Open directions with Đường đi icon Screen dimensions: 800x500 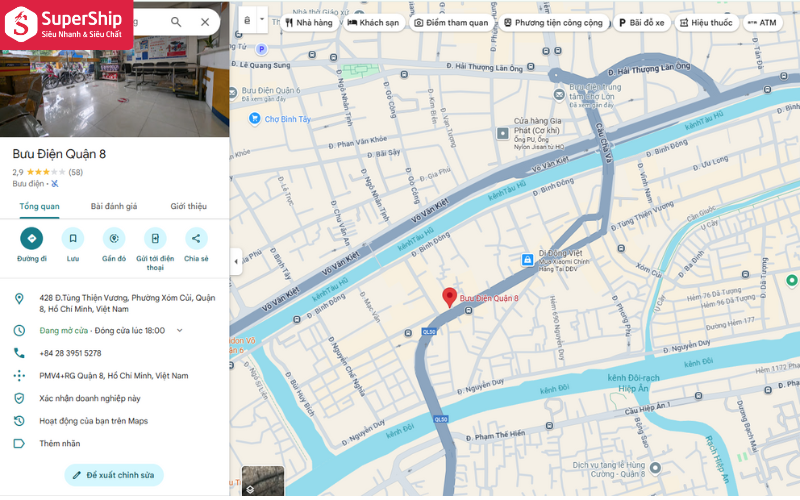click(x=32, y=238)
